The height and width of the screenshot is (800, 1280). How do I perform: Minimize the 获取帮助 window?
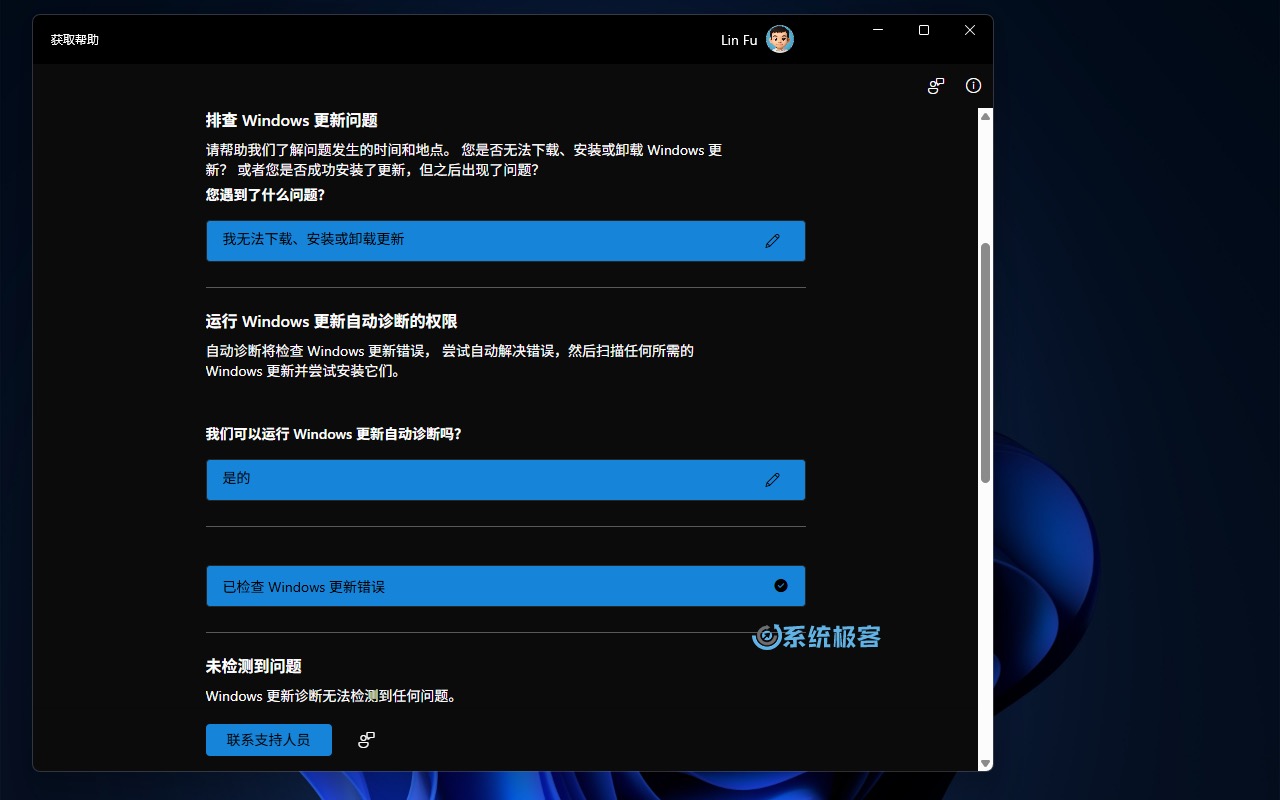coord(878,30)
